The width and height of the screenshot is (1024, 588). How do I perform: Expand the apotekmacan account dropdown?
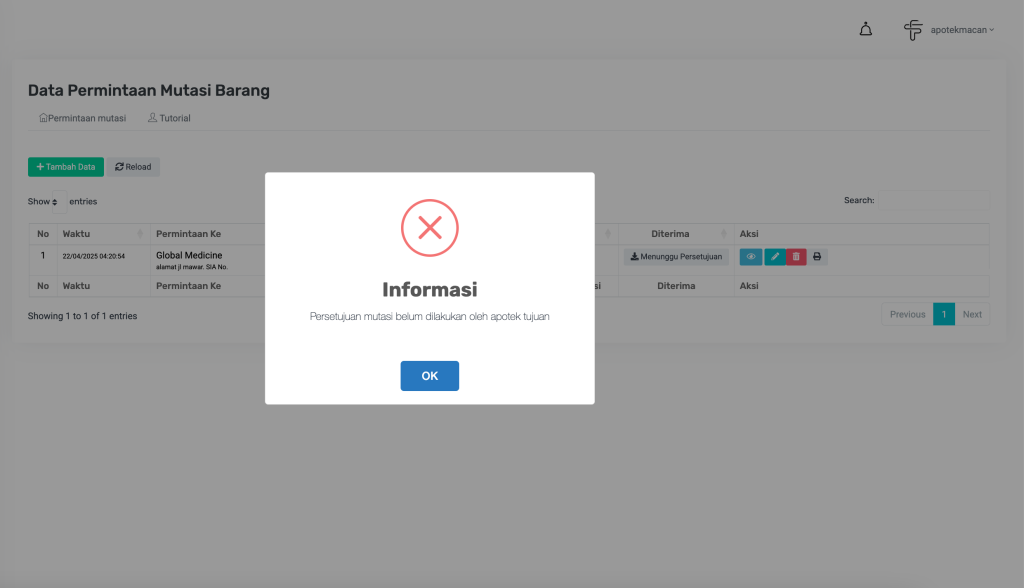tap(962, 30)
